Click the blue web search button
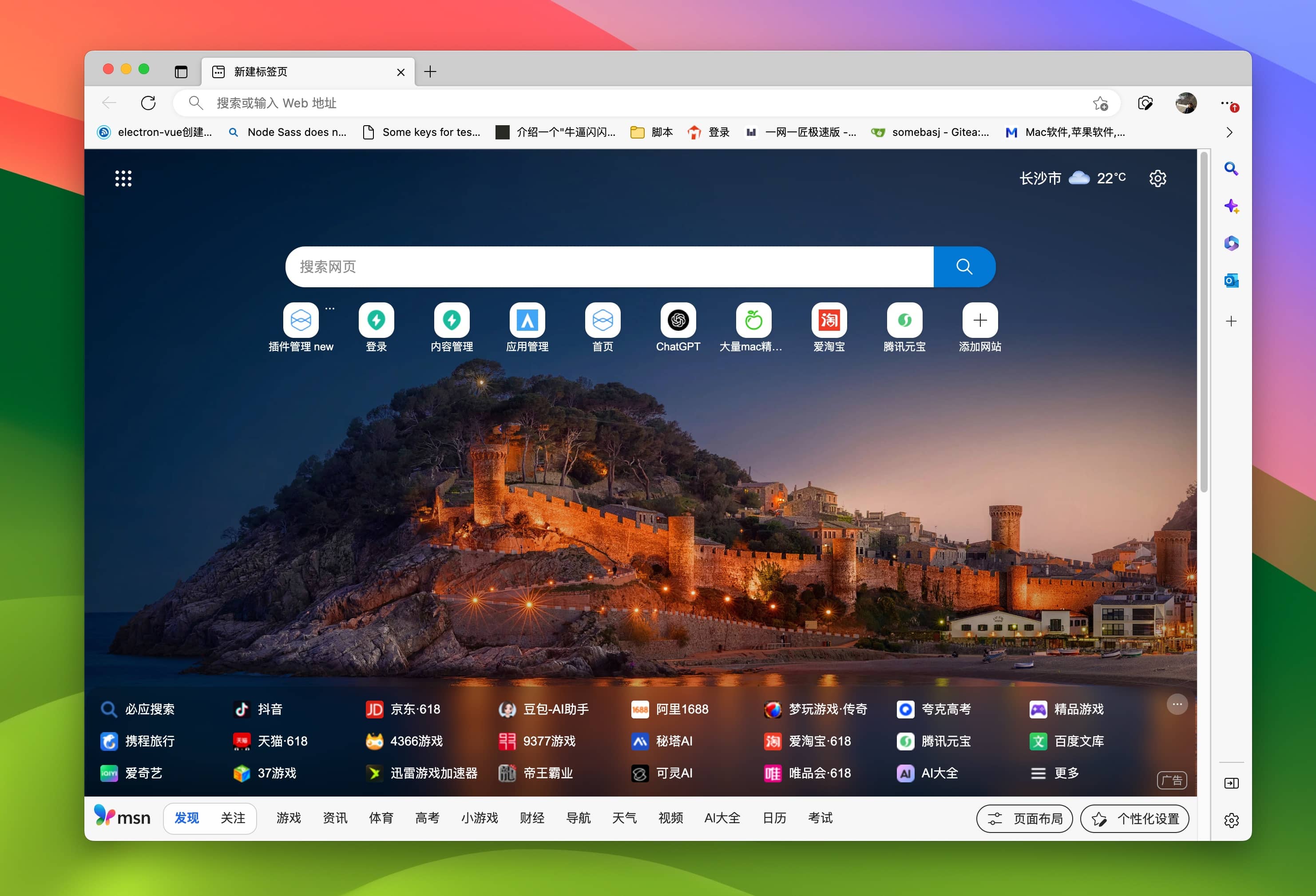The height and width of the screenshot is (896, 1316). click(964, 267)
